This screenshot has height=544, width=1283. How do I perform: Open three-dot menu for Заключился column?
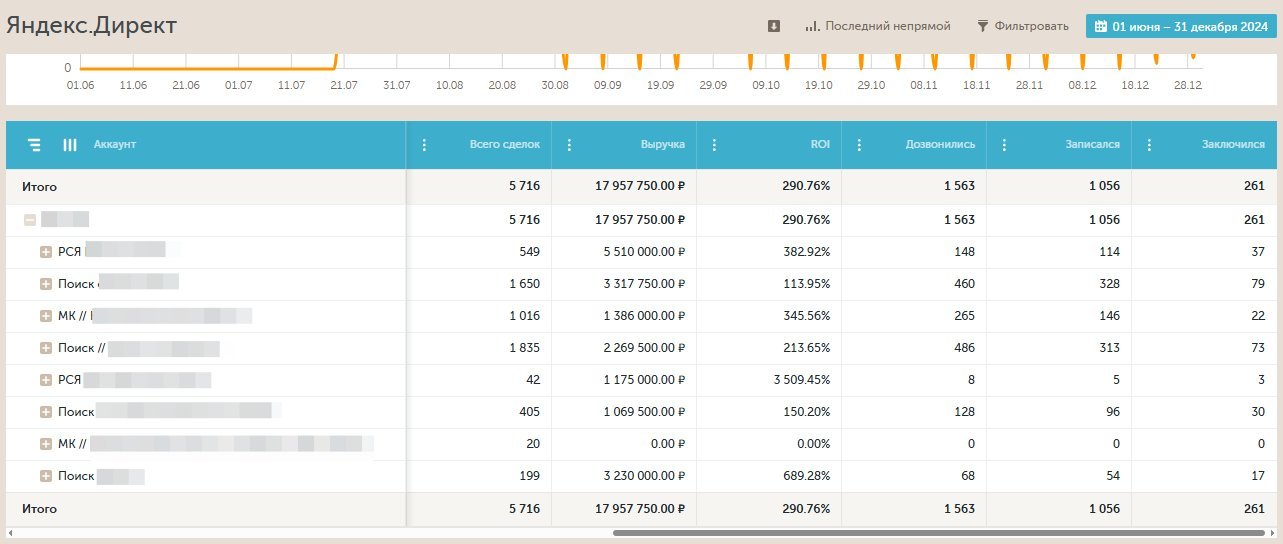point(1149,145)
